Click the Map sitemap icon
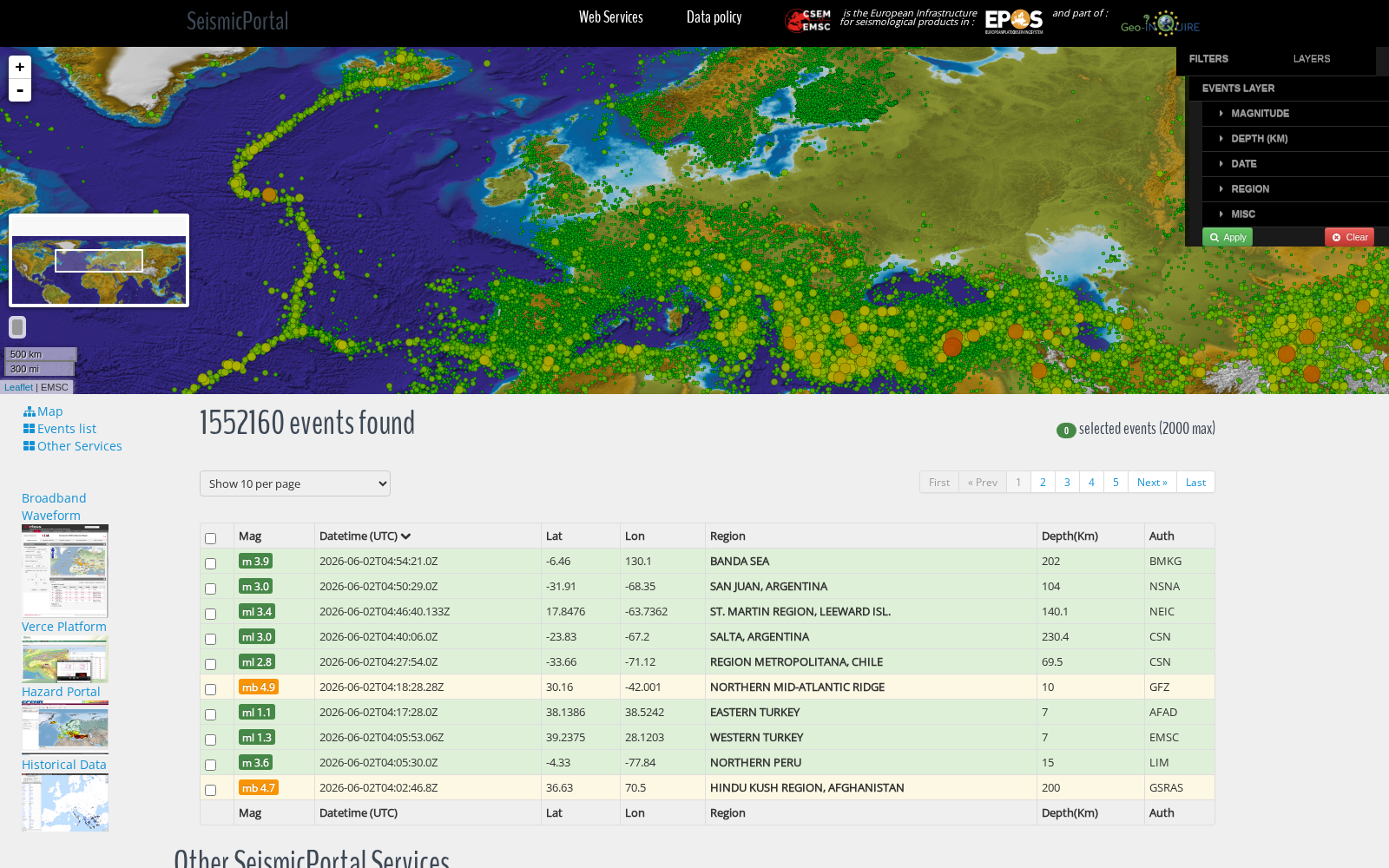The width and height of the screenshot is (1389, 868). click(30, 411)
